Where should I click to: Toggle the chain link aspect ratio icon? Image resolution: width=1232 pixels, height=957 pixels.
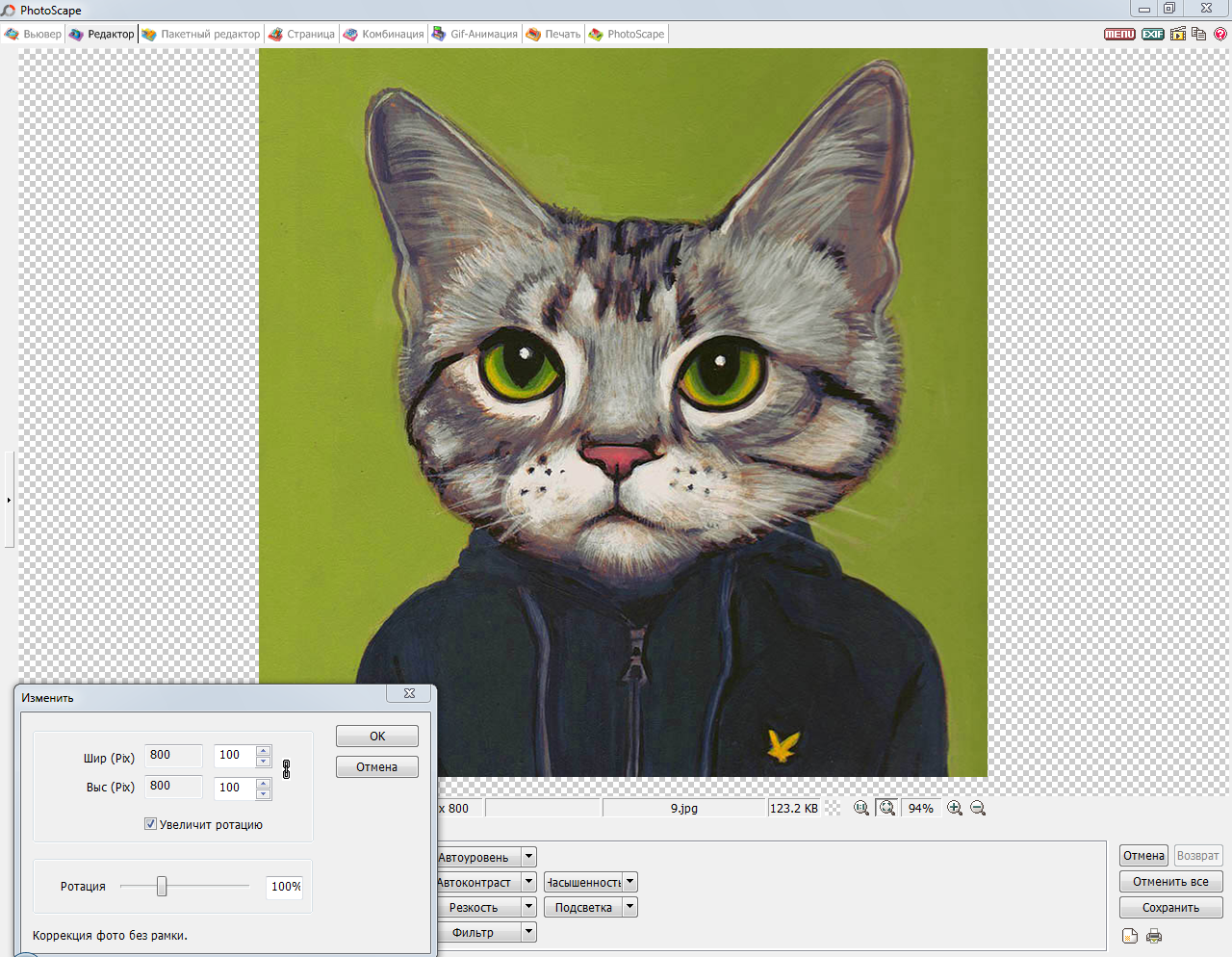coord(286,769)
